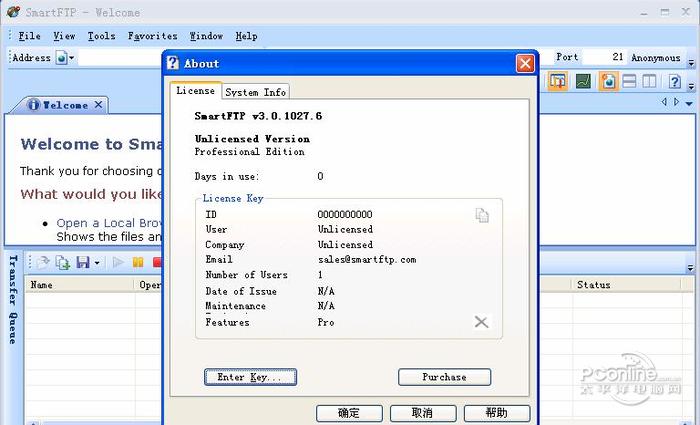Click the Status column header in queue
This screenshot has width=700, height=425.
[x=626, y=284]
